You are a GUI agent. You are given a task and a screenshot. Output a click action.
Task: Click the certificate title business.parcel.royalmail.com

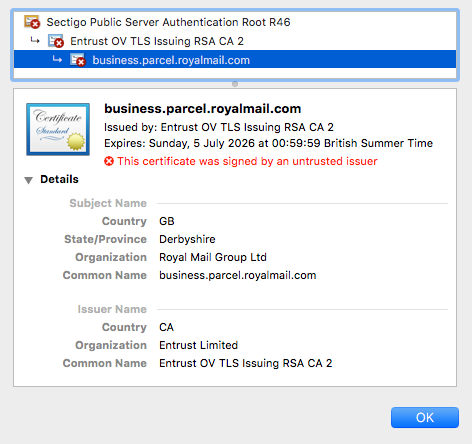(203, 109)
